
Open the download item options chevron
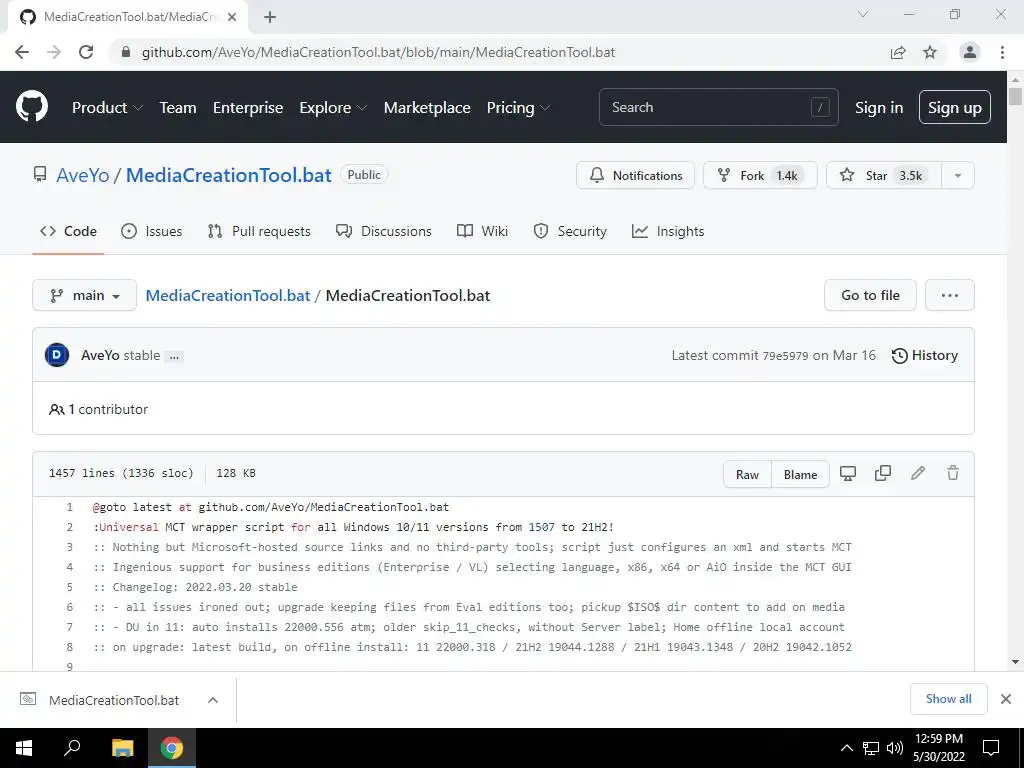tap(212, 700)
